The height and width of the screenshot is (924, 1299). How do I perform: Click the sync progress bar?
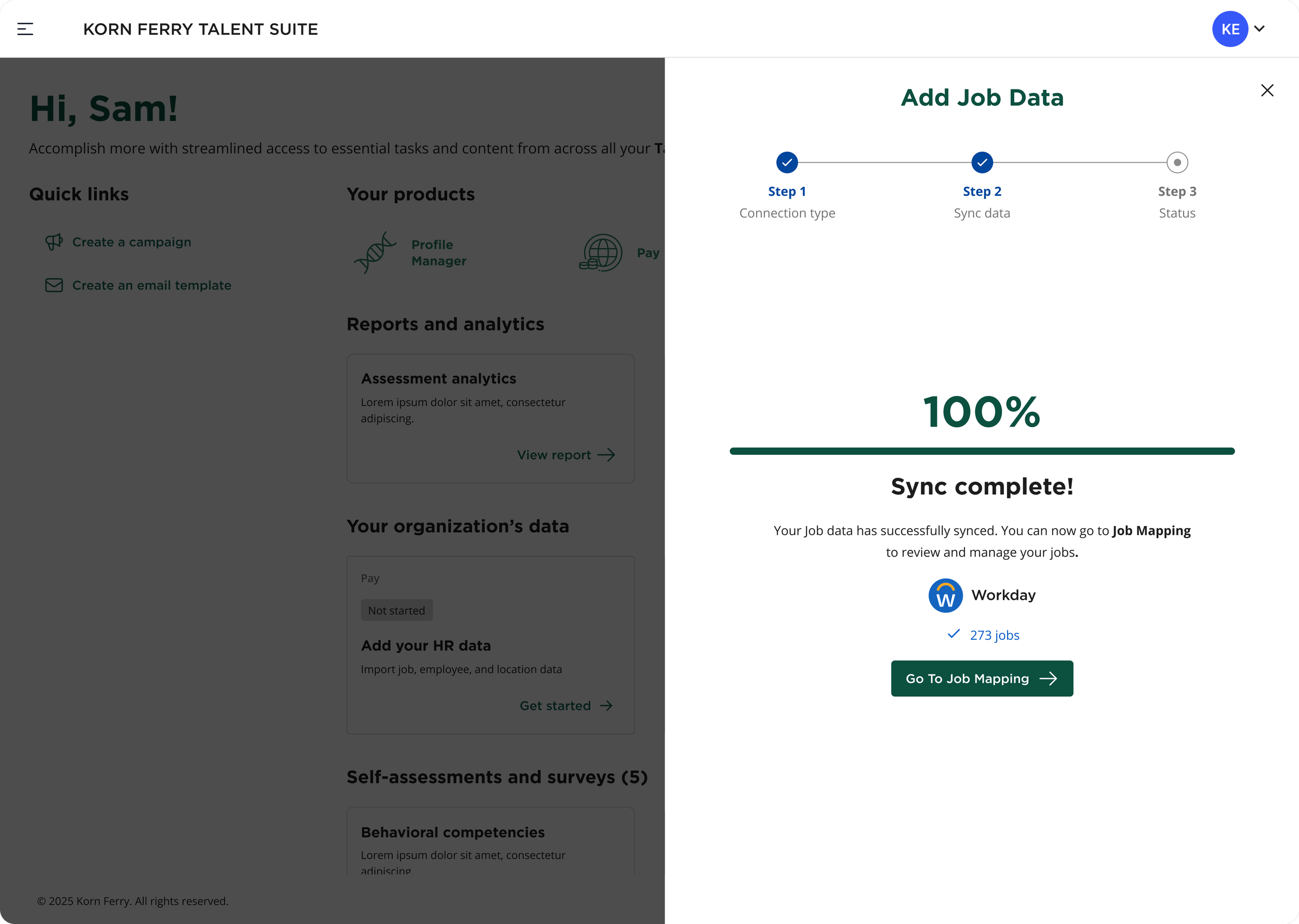click(x=982, y=451)
